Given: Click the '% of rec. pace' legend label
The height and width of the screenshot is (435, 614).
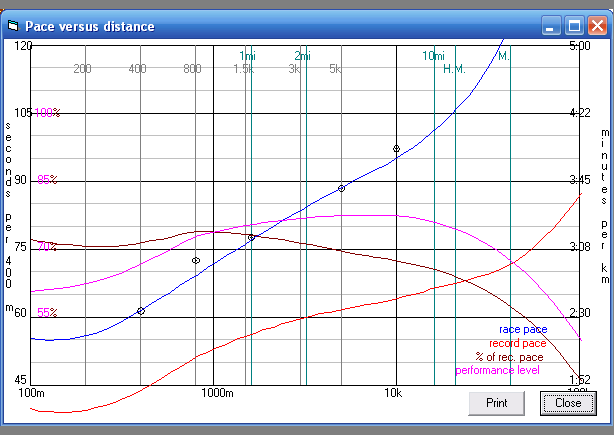Looking at the screenshot, I should click(510, 357).
